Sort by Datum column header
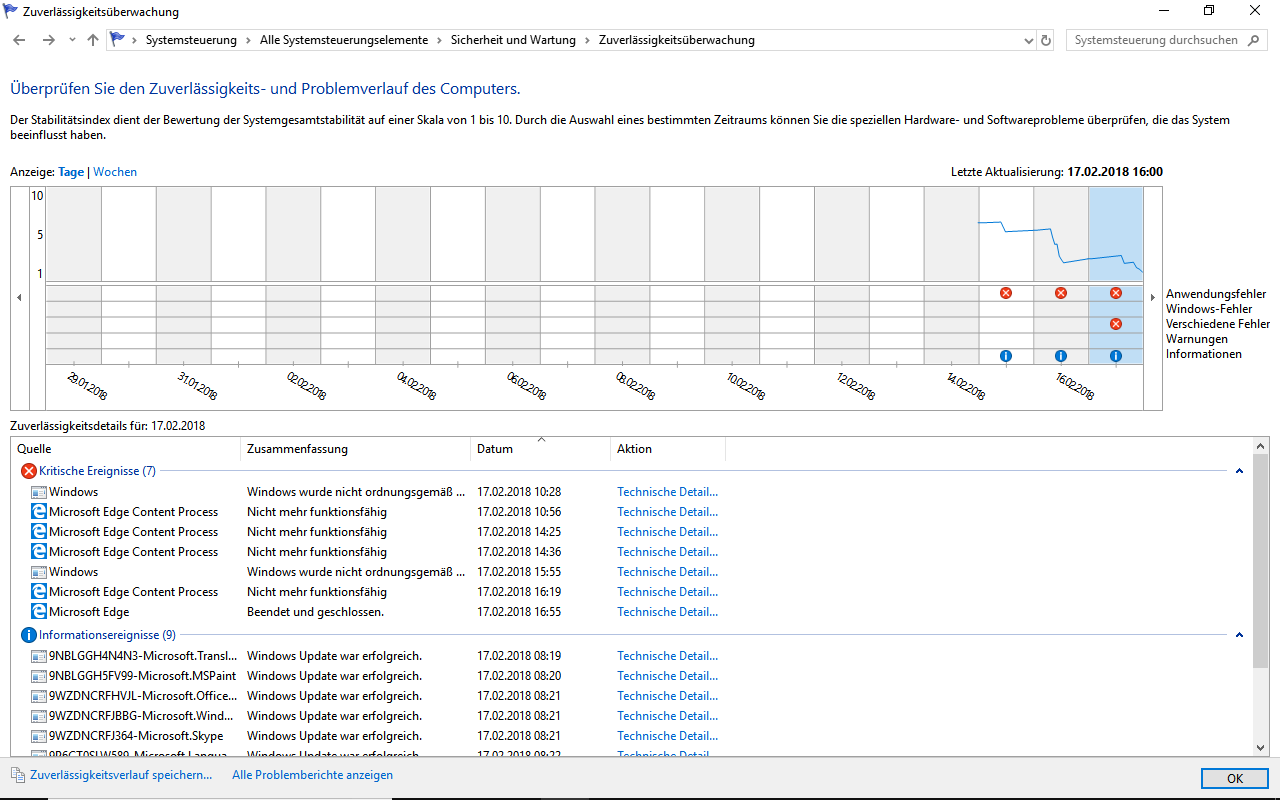The image size is (1280, 800). coord(540,449)
